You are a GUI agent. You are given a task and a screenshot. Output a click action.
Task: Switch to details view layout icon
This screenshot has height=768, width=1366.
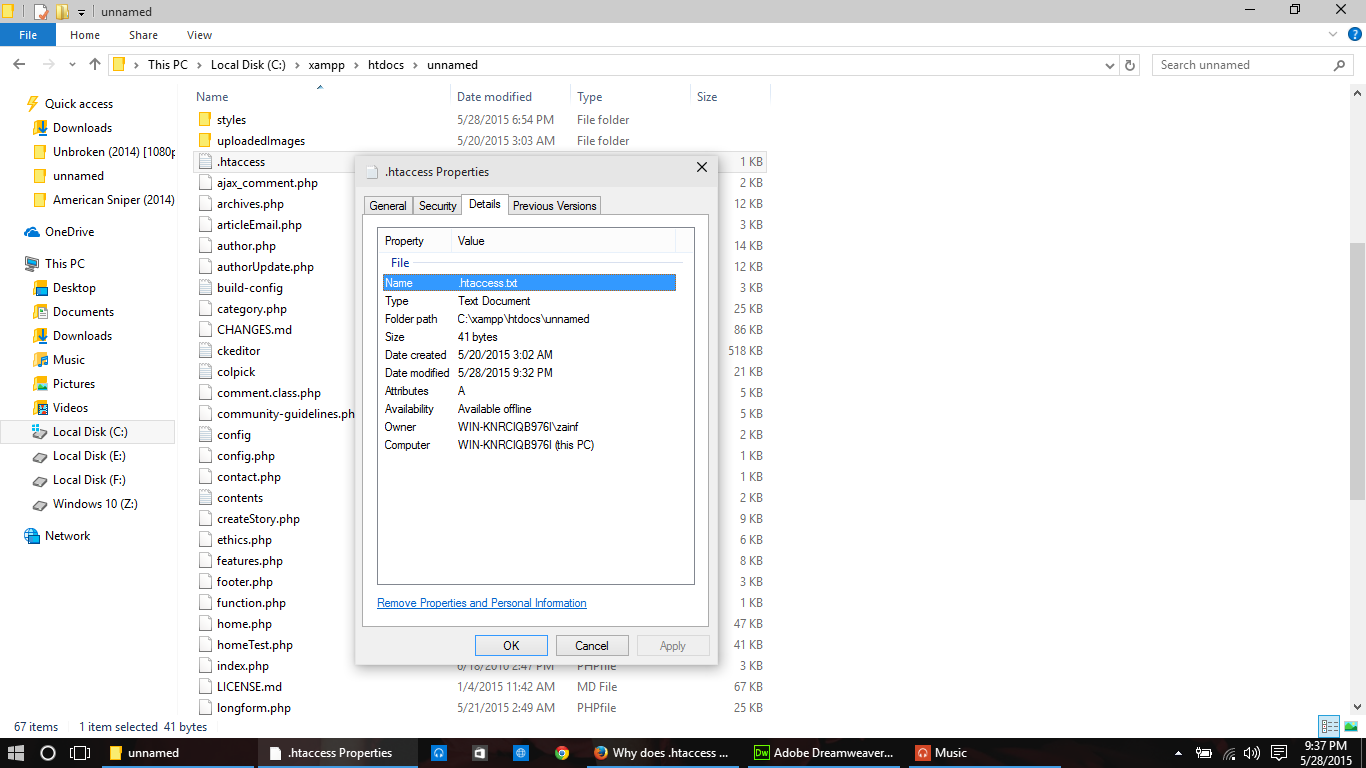1329,727
